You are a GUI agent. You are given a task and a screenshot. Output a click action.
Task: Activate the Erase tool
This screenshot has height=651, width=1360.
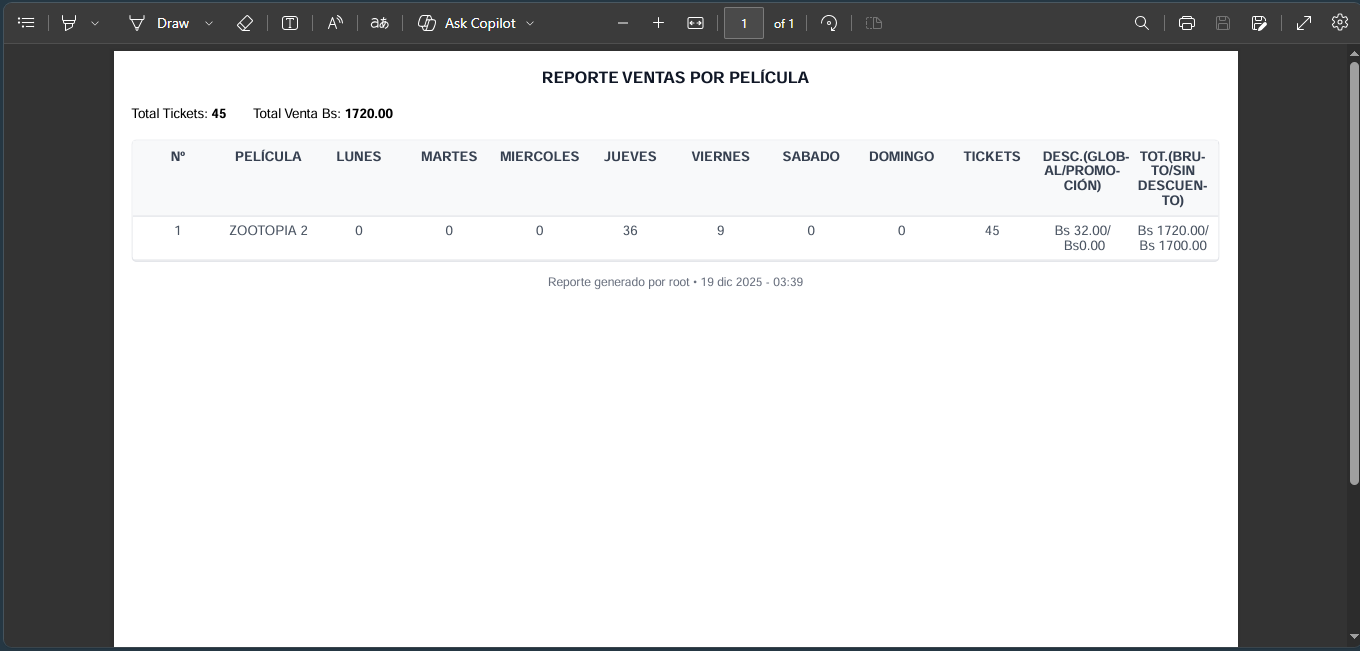[x=244, y=22]
